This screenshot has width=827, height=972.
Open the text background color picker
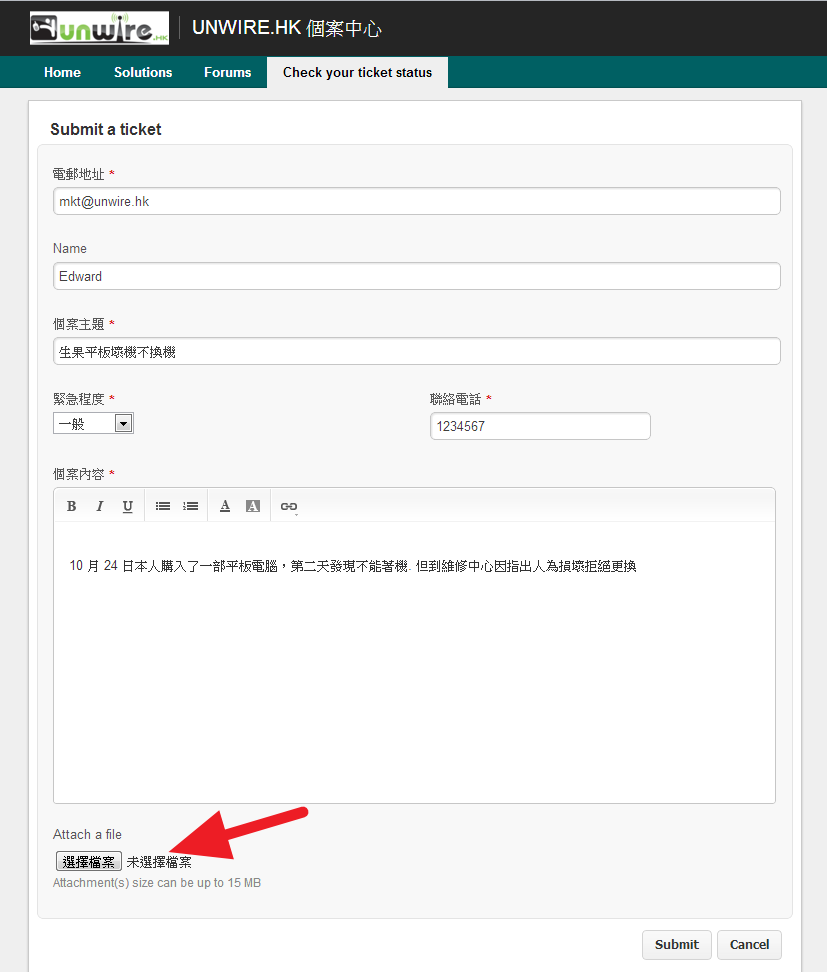[253, 506]
